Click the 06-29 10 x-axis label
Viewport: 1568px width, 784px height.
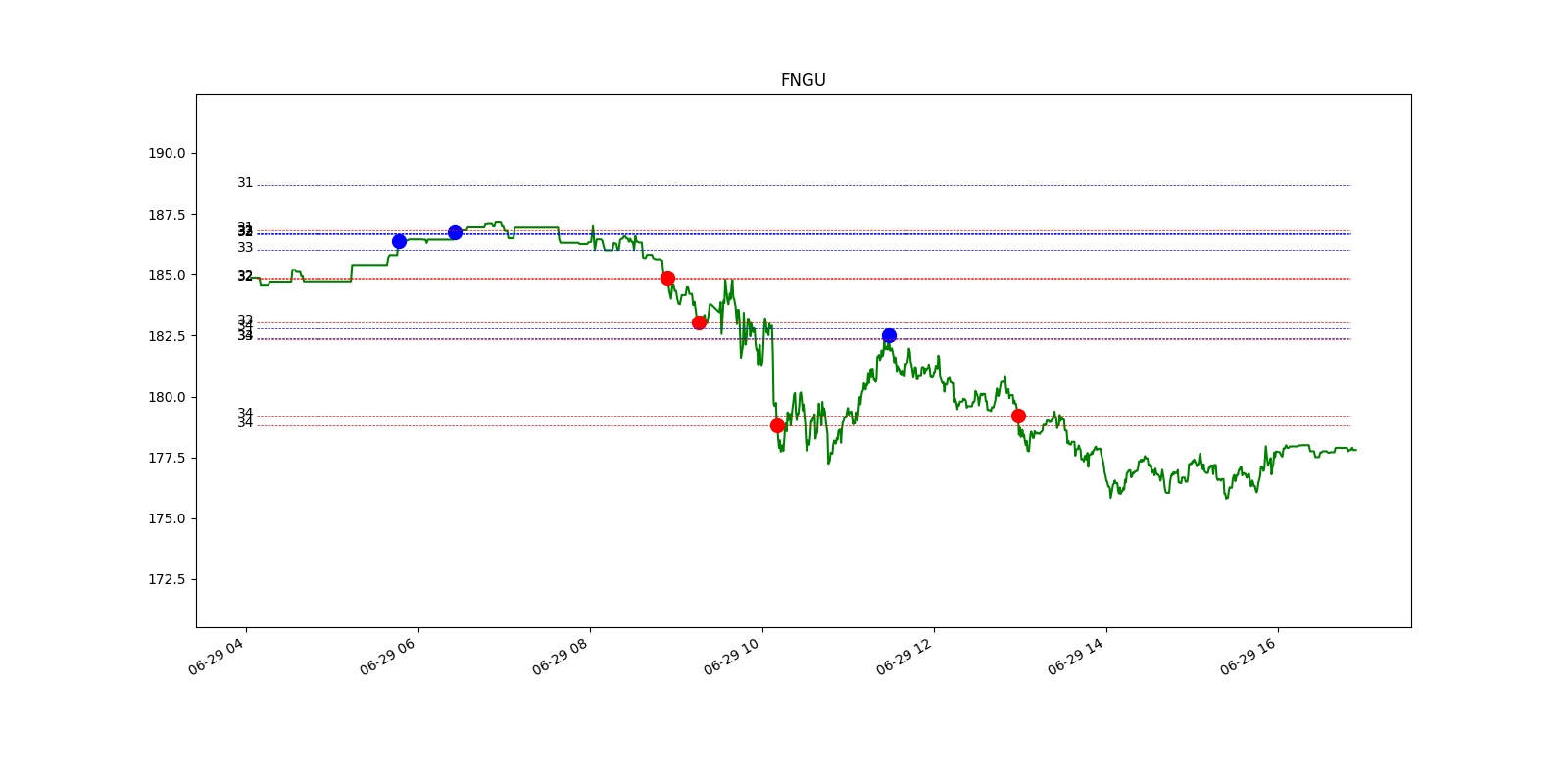(732, 657)
